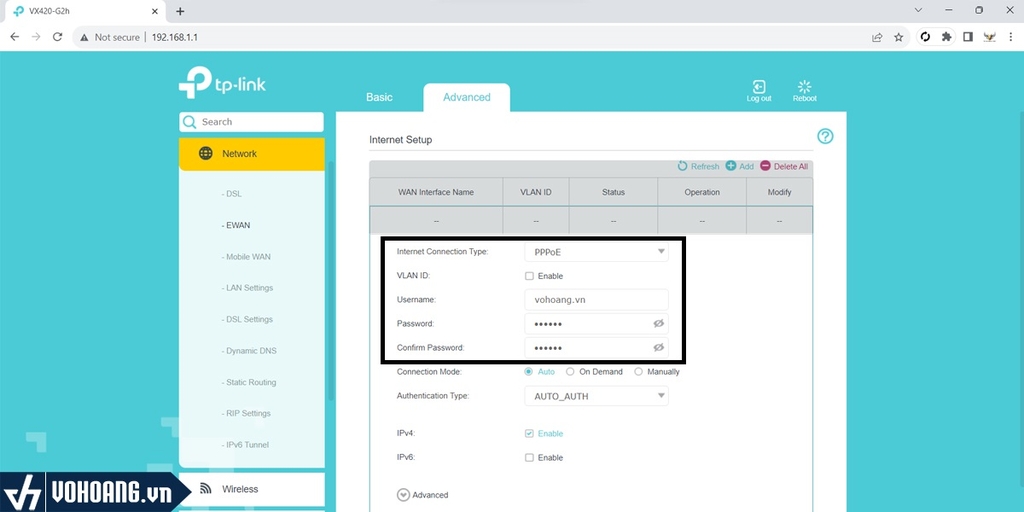Click the Delete All minus icon

click(765, 167)
